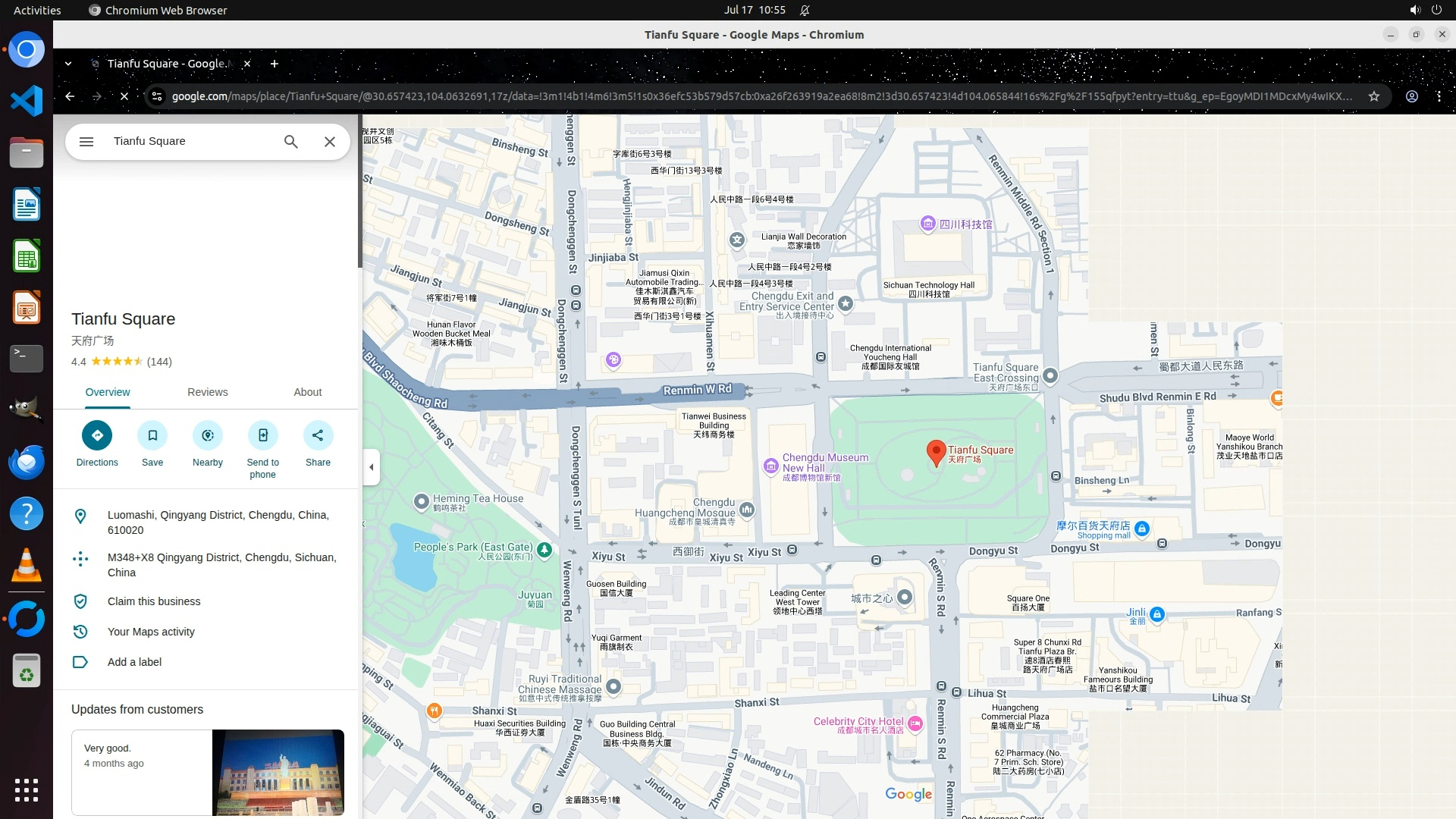
Task: Open Thunderbird from the Ubuntu dock
Action: [x=27, y=463]
